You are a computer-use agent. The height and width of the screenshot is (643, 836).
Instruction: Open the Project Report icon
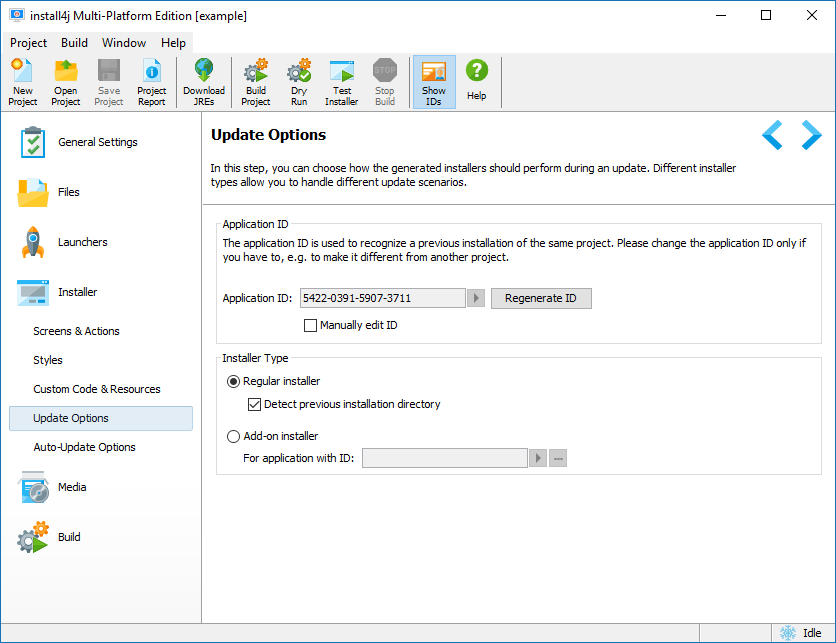click(151, 82)
